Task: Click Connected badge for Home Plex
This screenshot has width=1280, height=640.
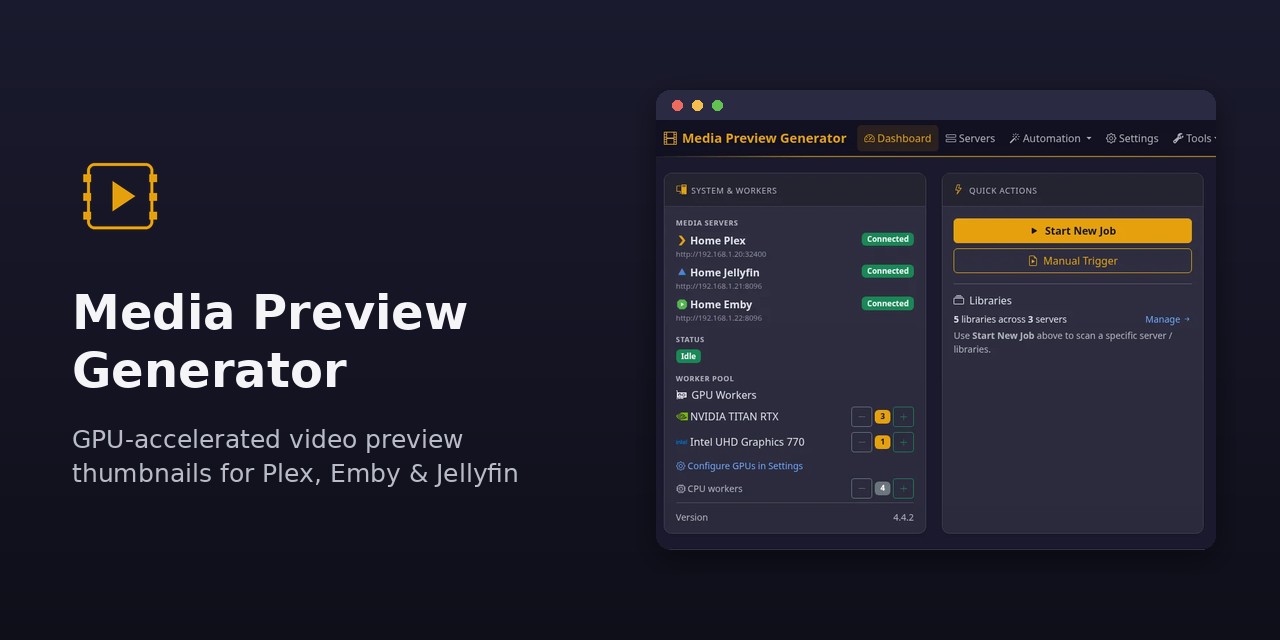Action: pos(888,239)
